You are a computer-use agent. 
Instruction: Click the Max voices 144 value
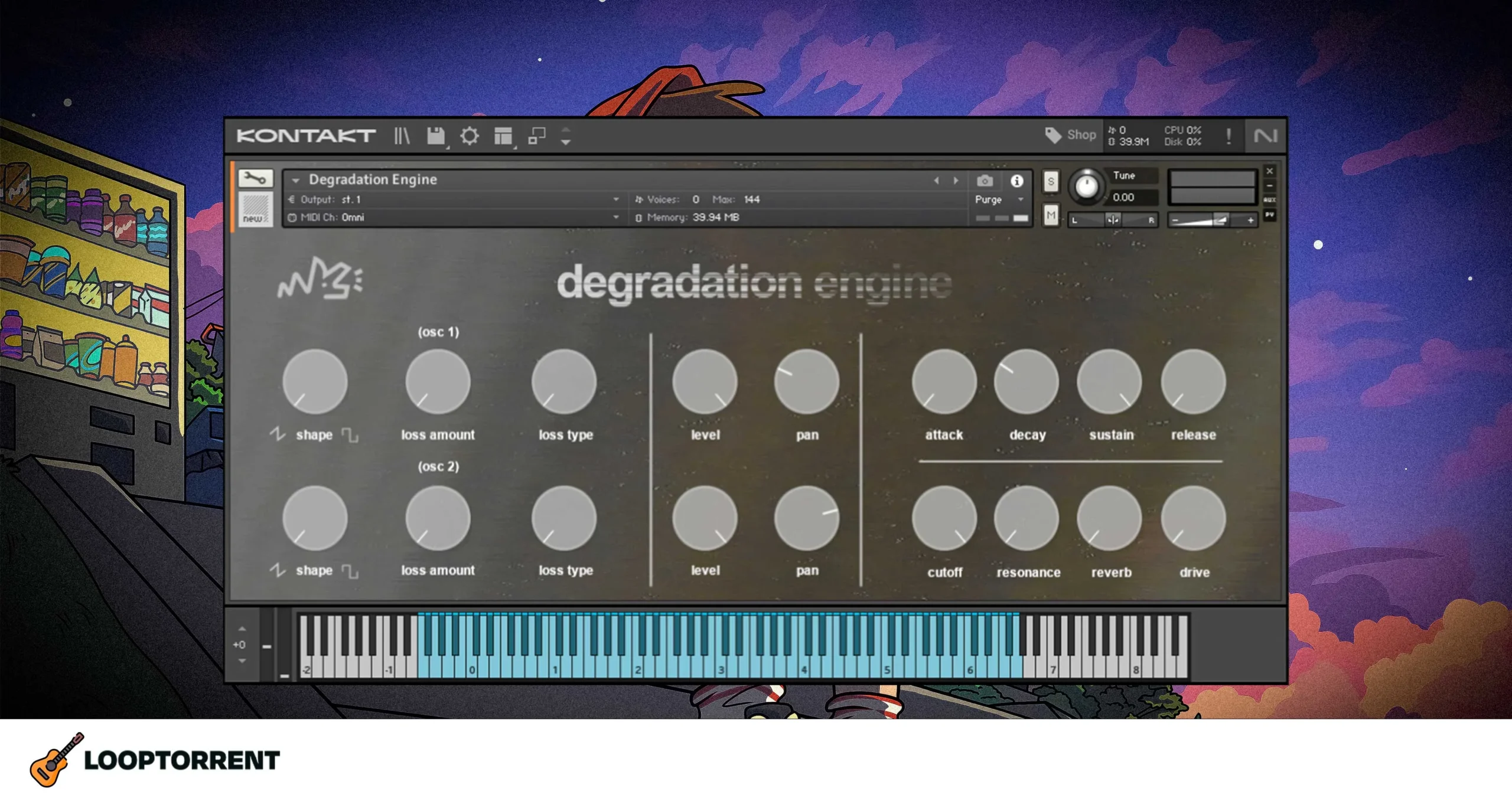pyautogui.click(x=751, y=200)
